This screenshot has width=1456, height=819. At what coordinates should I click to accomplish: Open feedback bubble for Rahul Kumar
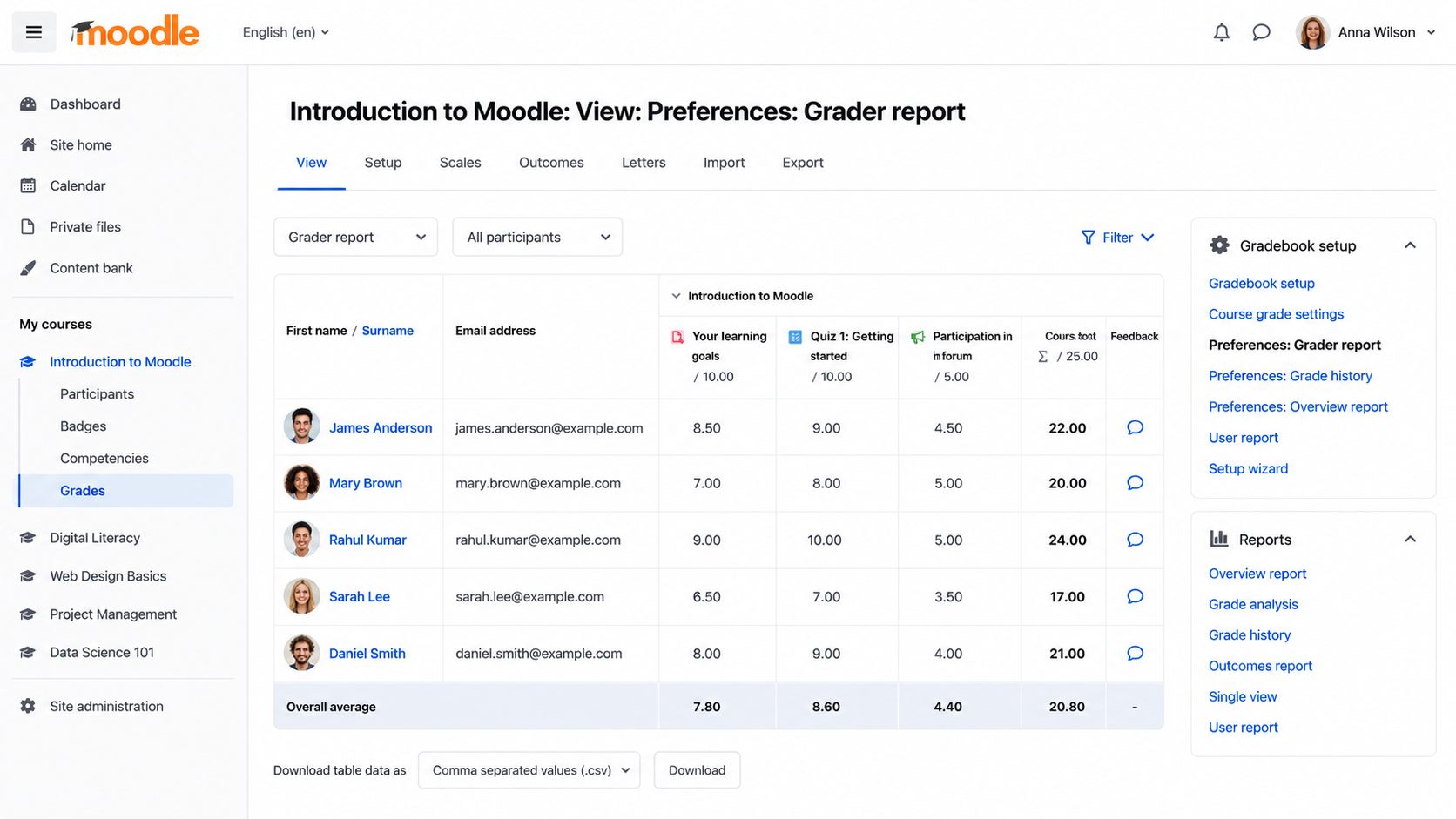tap(1135, 540)
